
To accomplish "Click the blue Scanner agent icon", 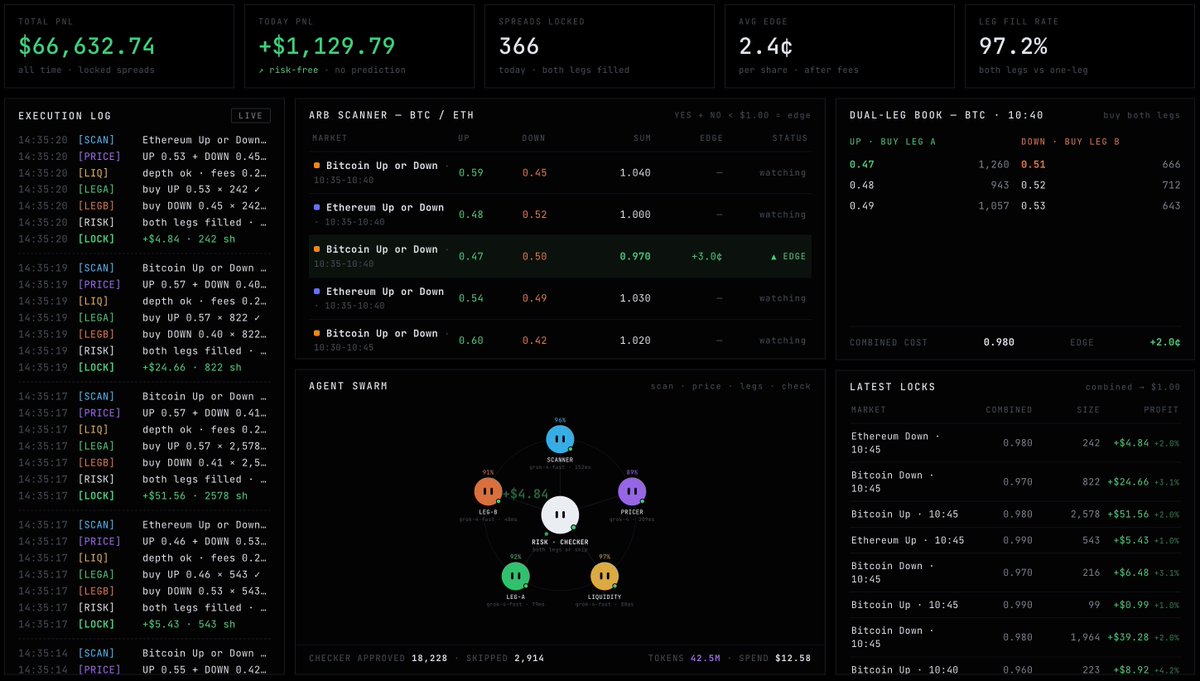I will point(560,439).
